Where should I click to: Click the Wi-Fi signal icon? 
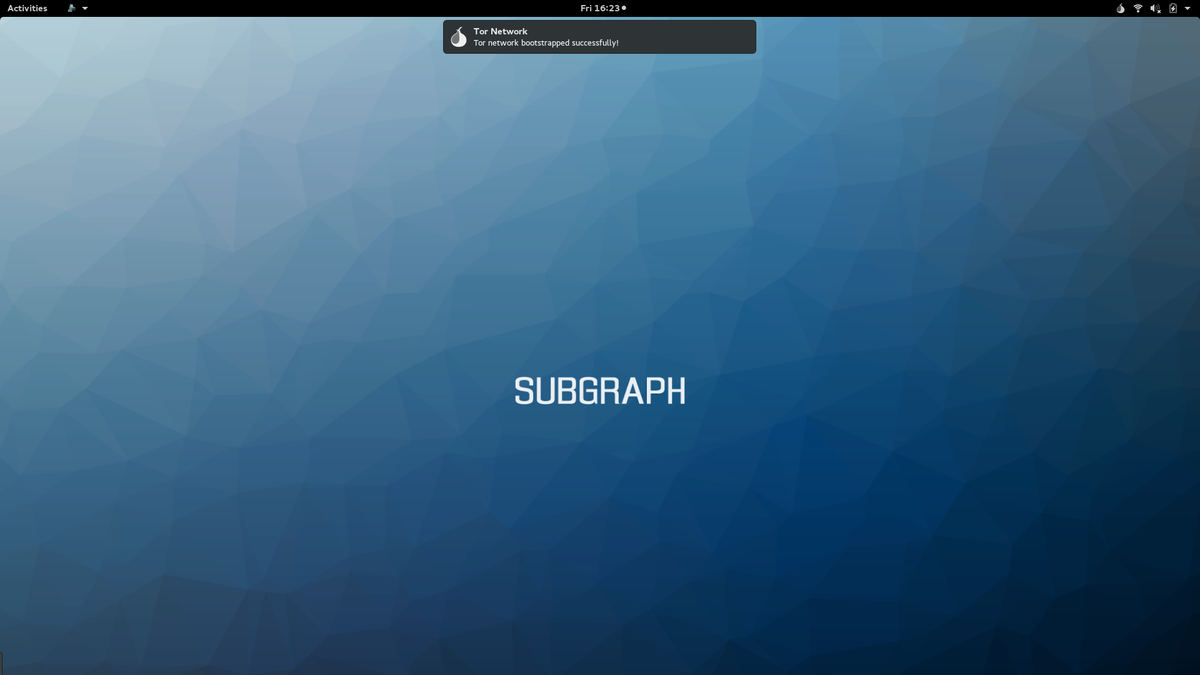(x=1138, y=8)
